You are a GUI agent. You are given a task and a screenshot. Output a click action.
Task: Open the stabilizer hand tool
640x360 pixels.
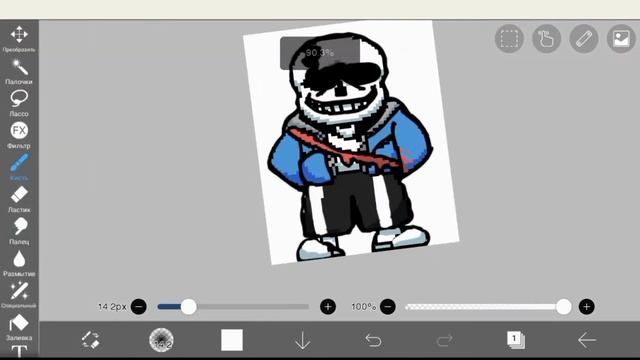547,39
